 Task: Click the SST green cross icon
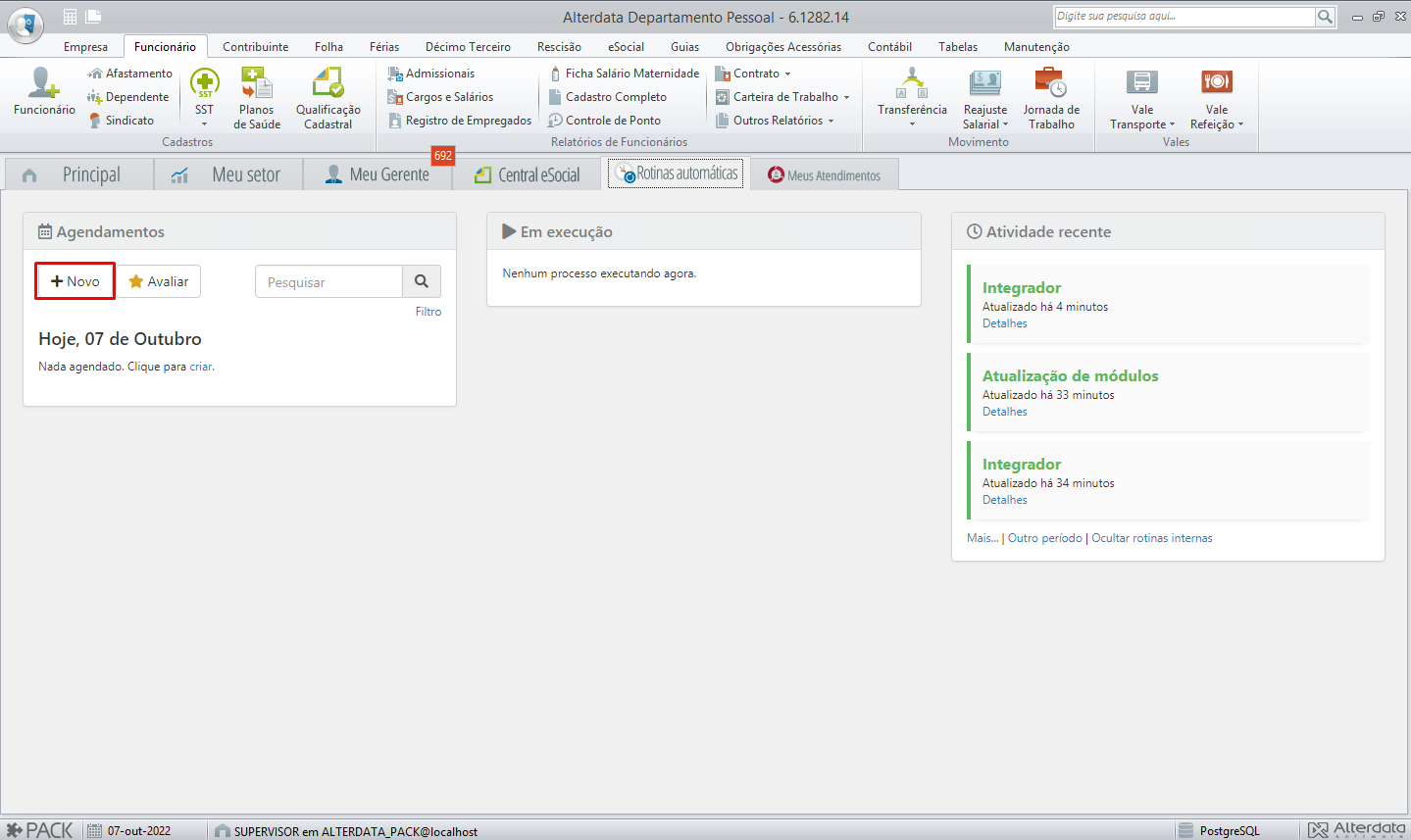(x=204, y=83)
